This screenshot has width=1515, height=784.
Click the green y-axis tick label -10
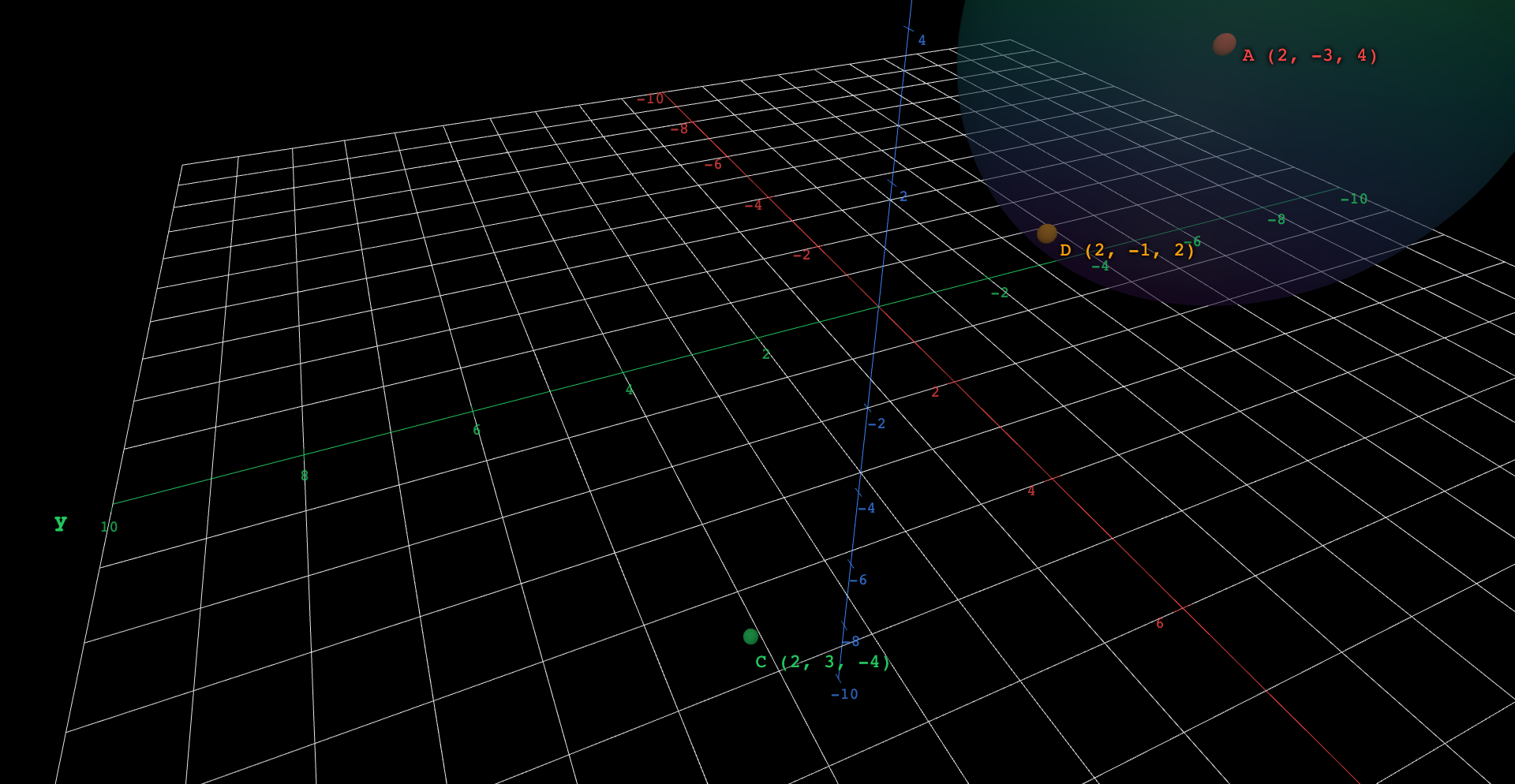pyautogui.click(x=1354, y=200)
